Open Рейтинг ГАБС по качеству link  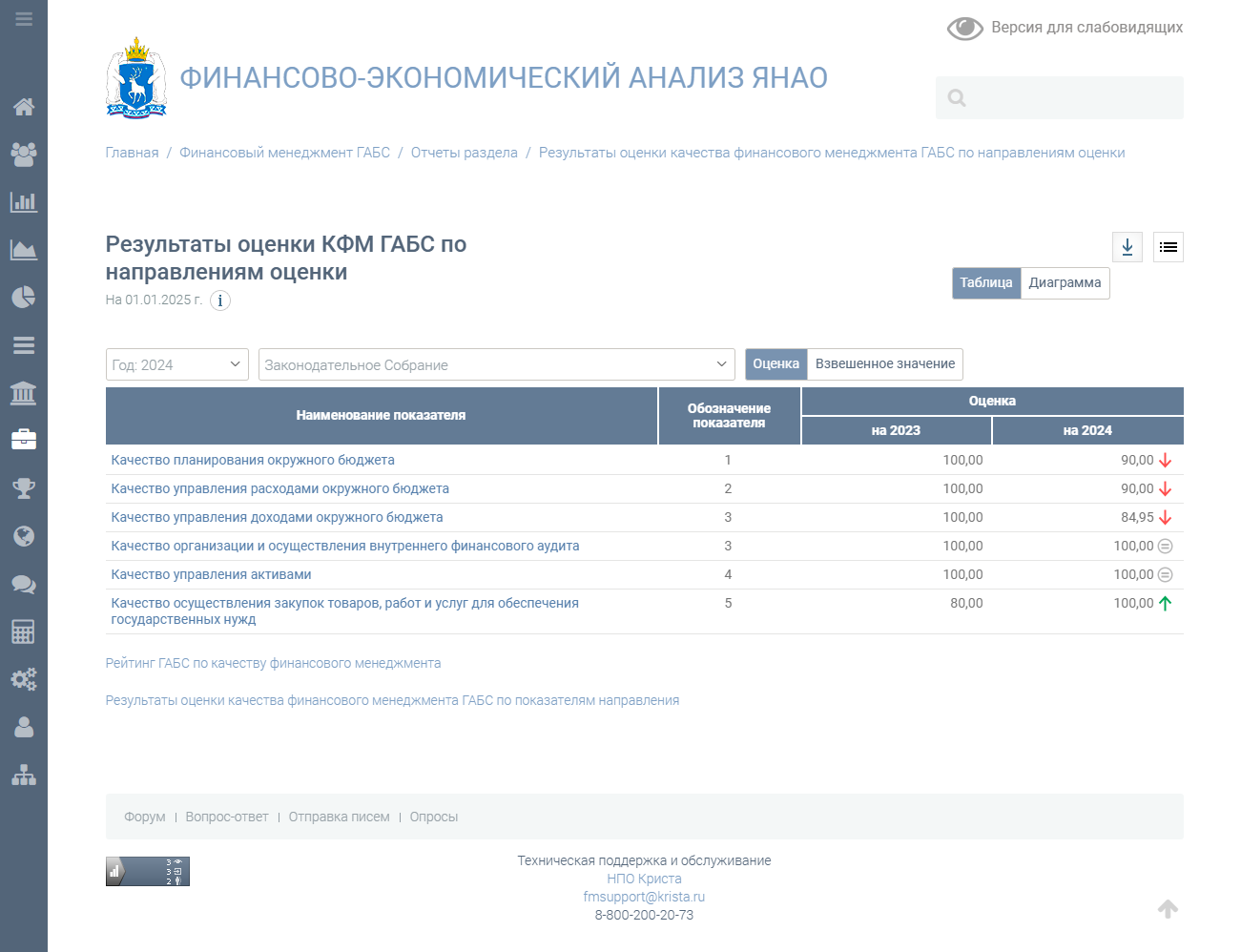[x=273, y=663]
